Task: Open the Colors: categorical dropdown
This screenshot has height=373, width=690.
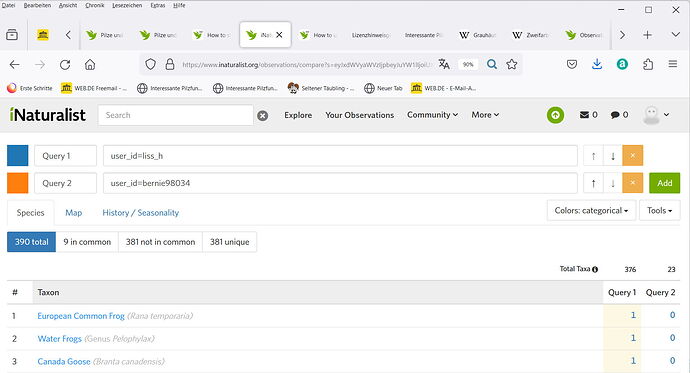Action: click(x=591, y=211)
